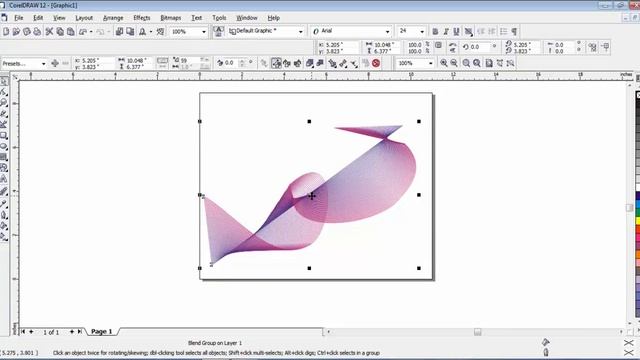640x360 pixels.
Task: Open the Effects menu
Action: [x=142, y=18]
